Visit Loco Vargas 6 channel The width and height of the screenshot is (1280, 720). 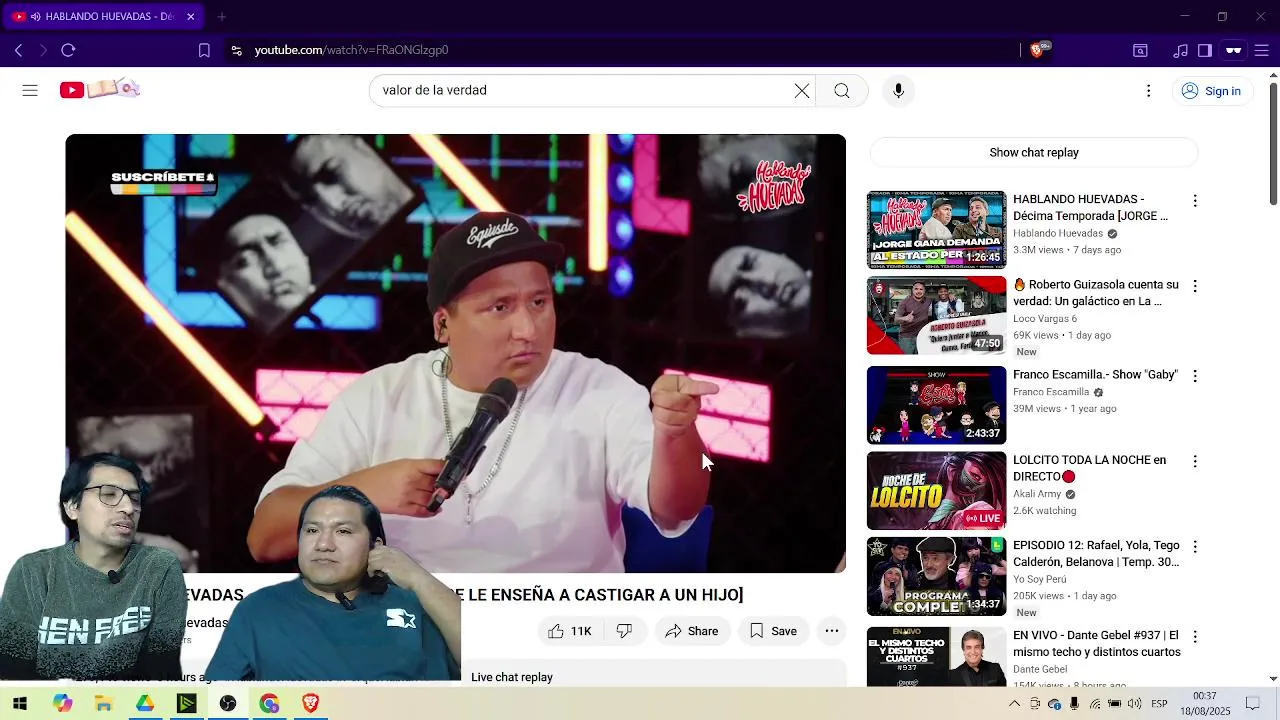tap(1045, 319)
